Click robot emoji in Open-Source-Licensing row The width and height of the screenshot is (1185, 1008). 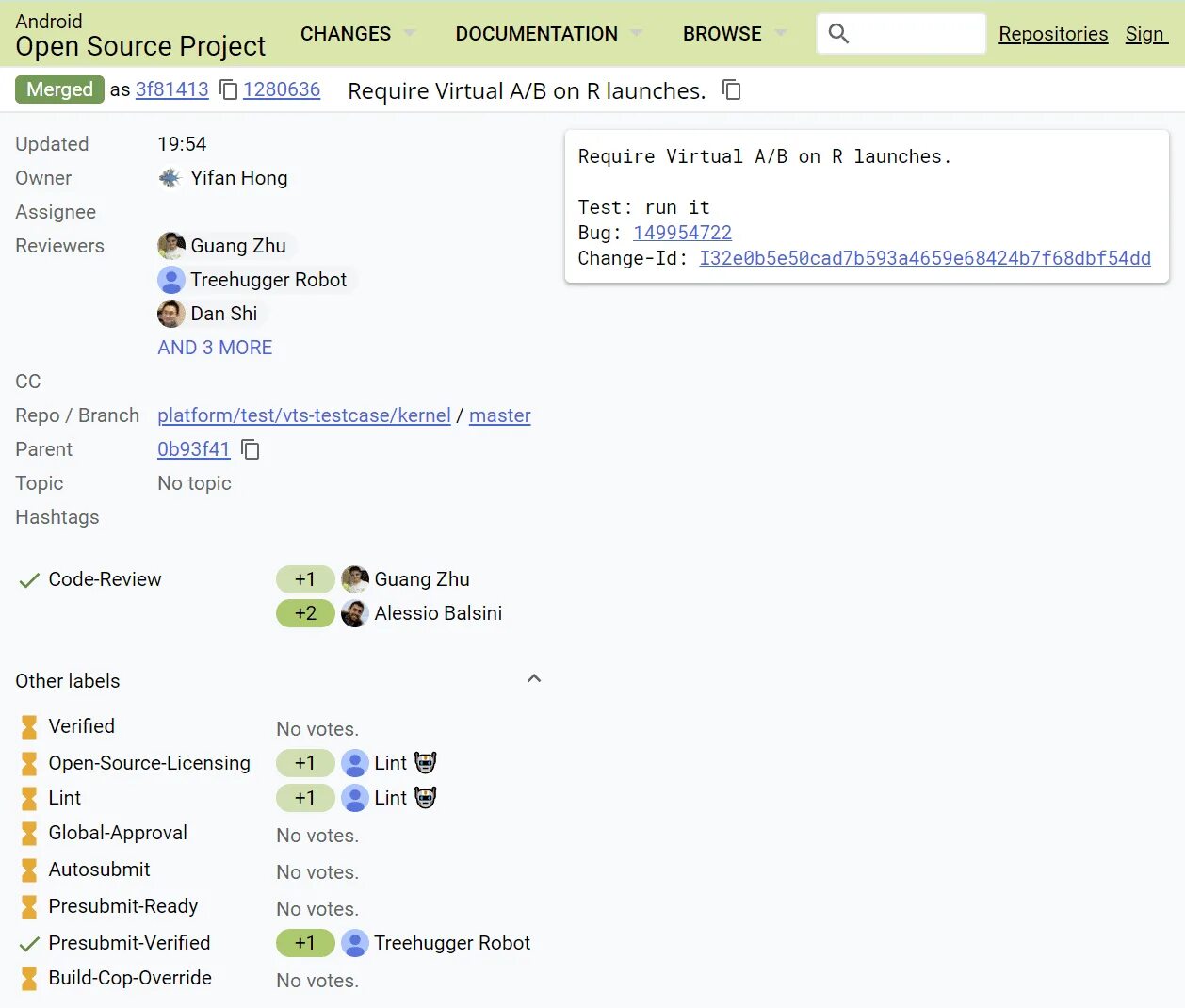coord(426,763)
